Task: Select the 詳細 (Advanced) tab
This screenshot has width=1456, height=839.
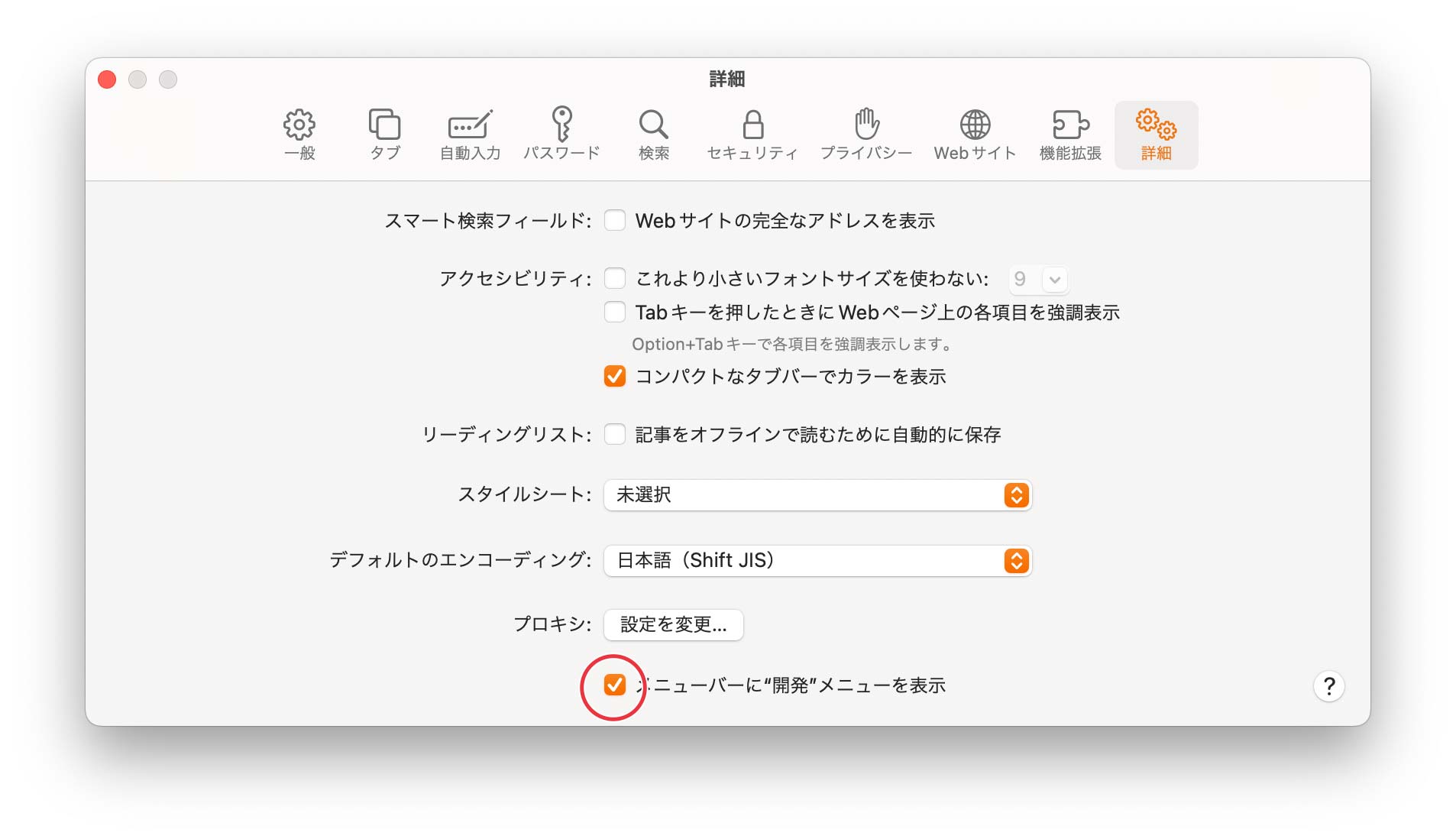Action: tap(1156, 134)
